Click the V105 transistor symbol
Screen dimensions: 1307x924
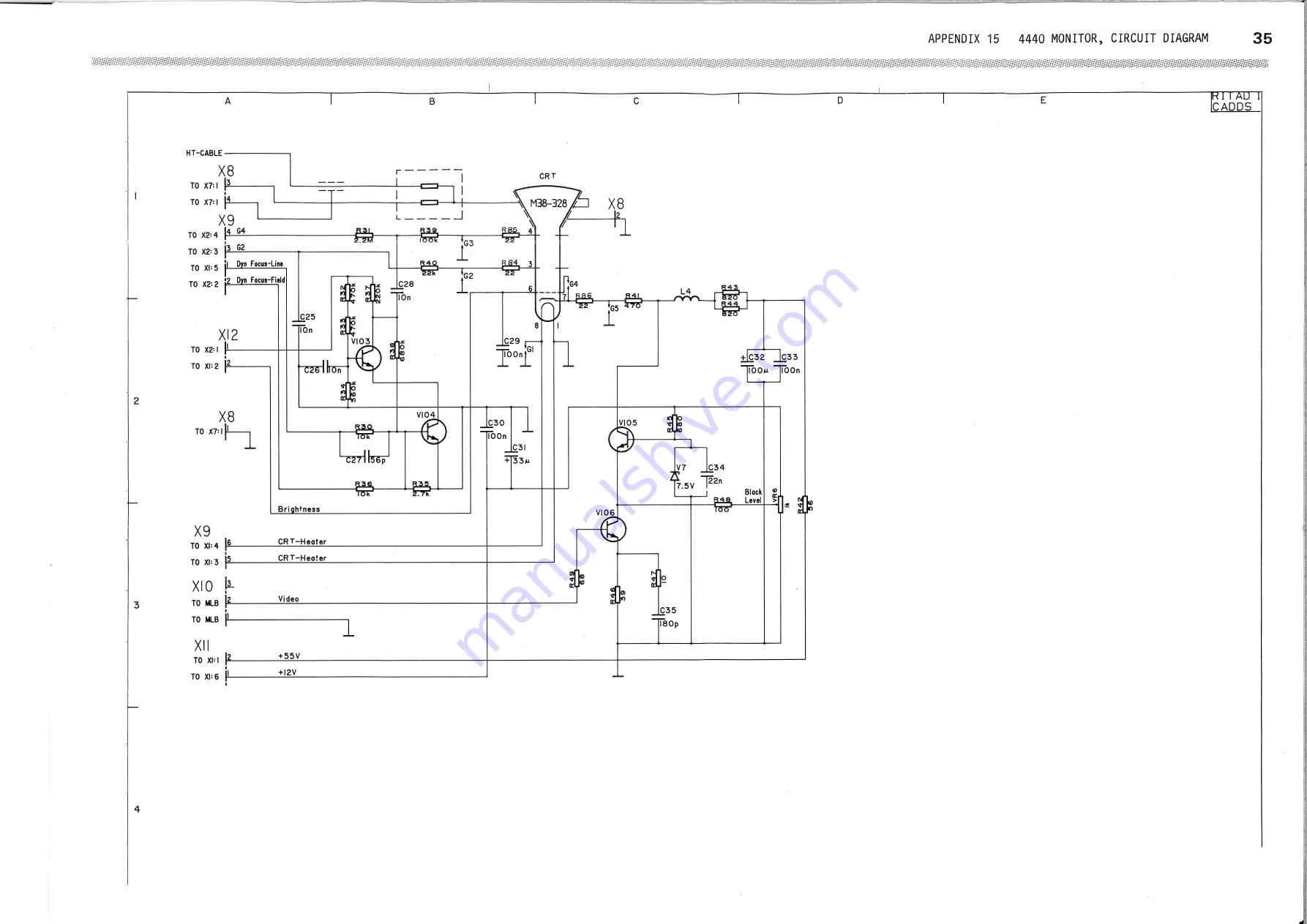click(621, 440)
